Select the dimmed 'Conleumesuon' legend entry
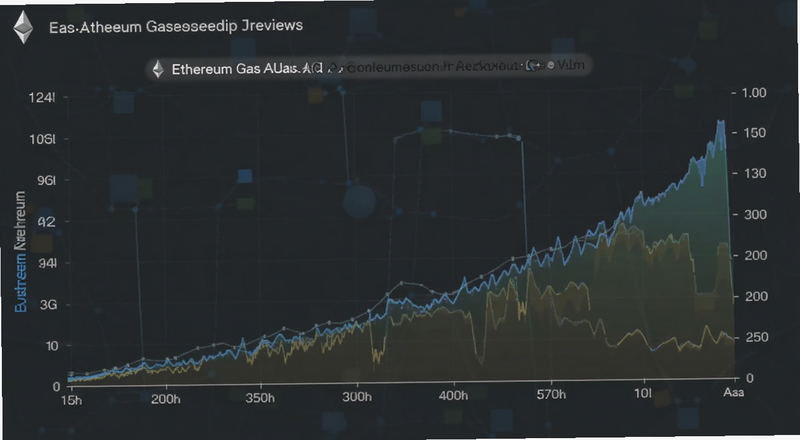The height and width of the screenshot is (440, 800). pyautogui.click(x=393, y=67)
